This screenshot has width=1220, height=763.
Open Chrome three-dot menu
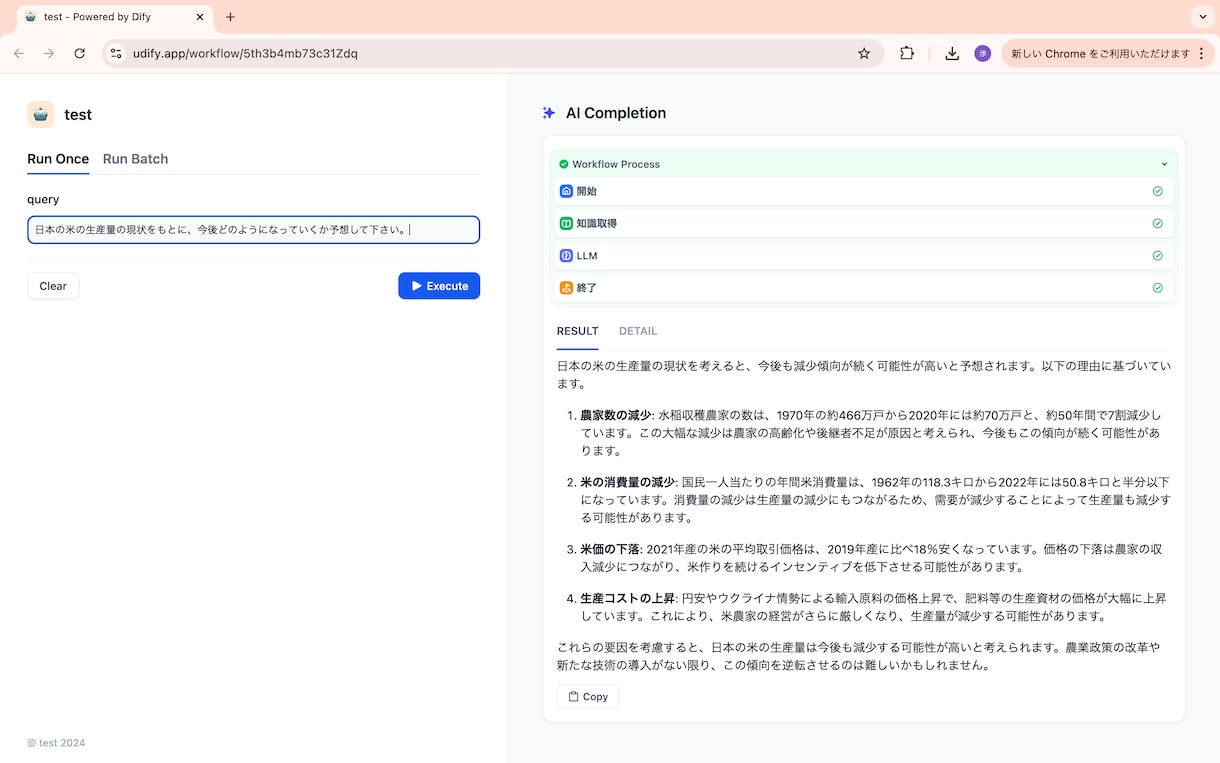(1201, 53)
